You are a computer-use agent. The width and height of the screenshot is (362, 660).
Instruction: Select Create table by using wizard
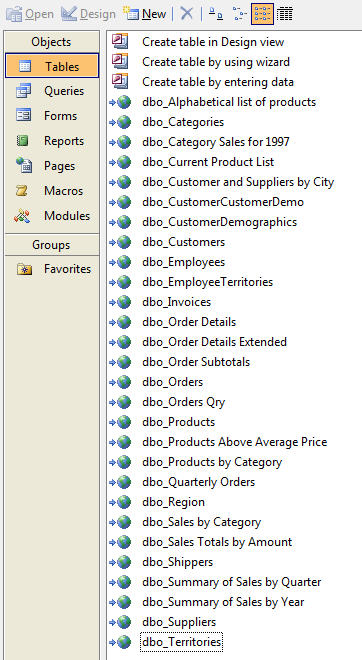point(216,62)
